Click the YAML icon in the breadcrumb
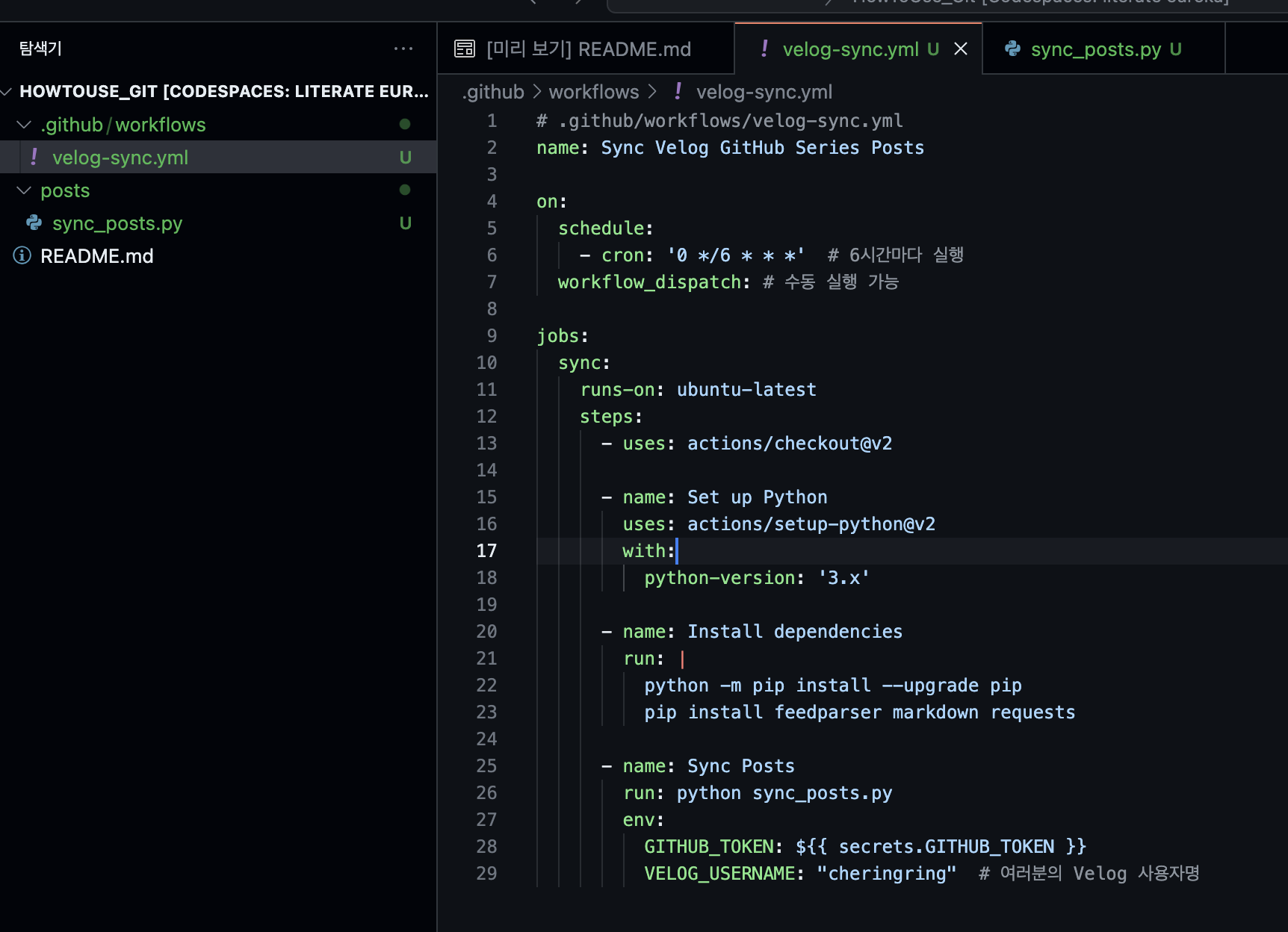This screenshot has height=932, width=1288. pos(678,91)
